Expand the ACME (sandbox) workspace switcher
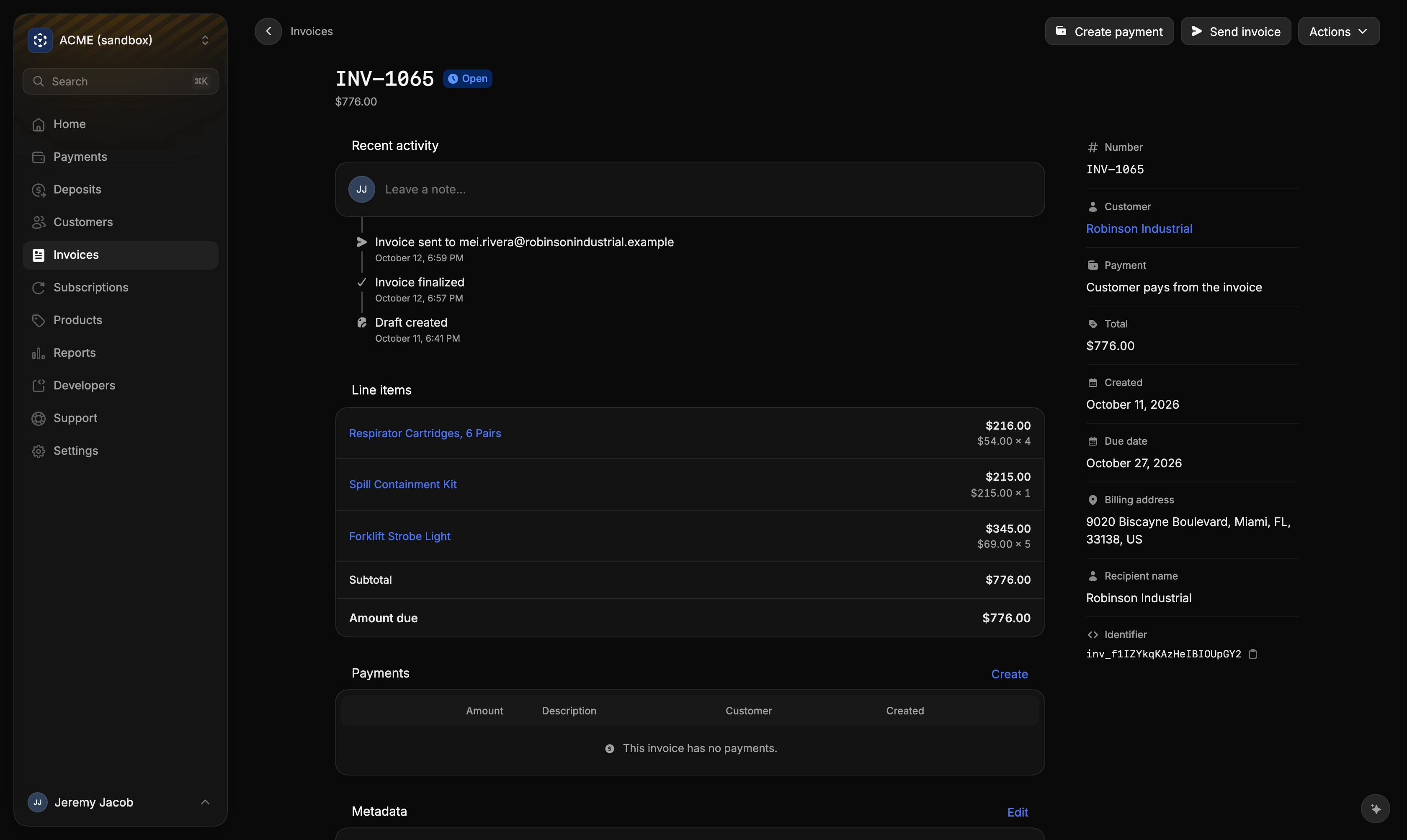1407x840 pixels. [206, 40]
